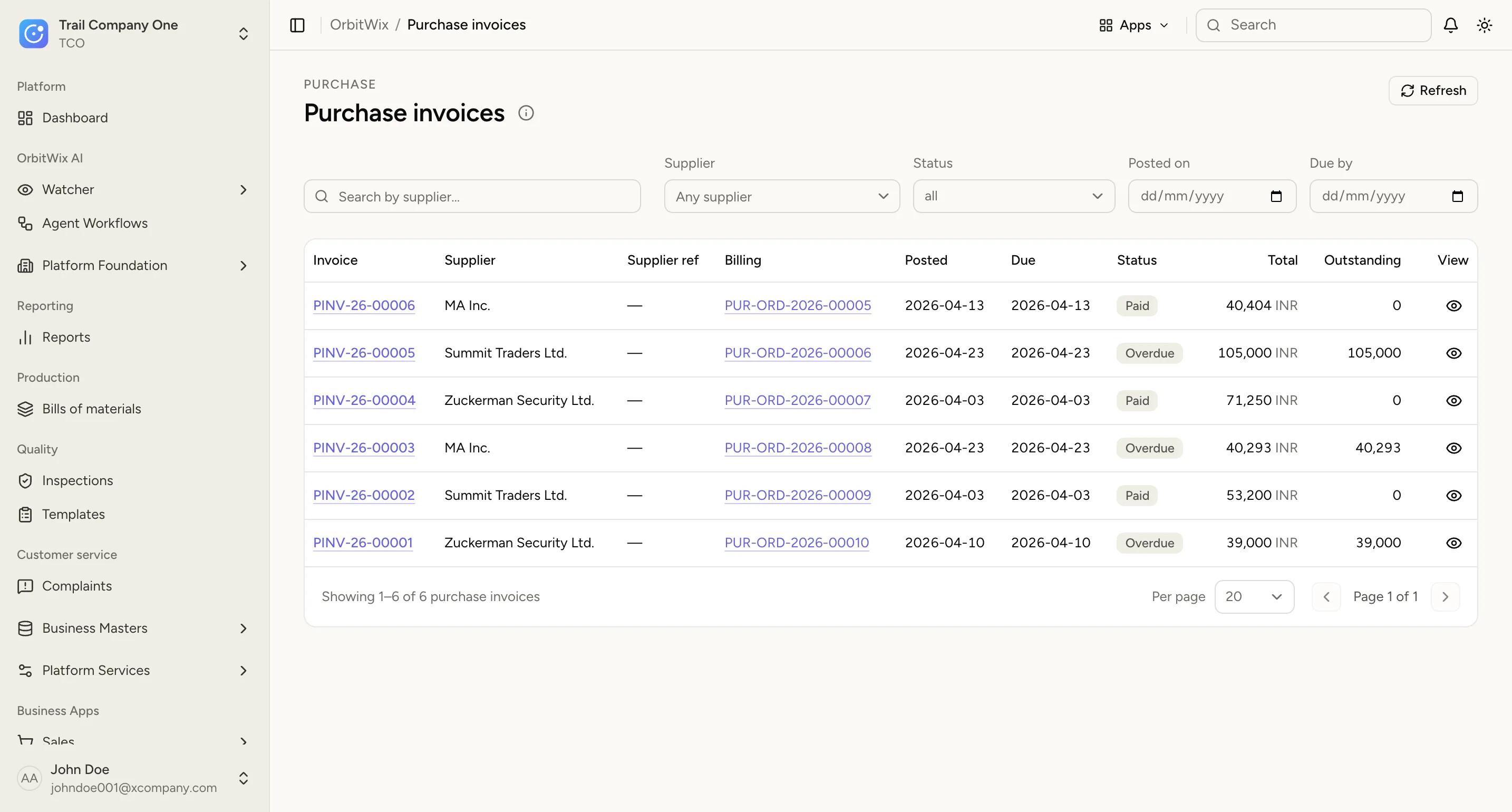Go to next page arrow
Screen dimensions: 1512x812
tap(1445, 596)
